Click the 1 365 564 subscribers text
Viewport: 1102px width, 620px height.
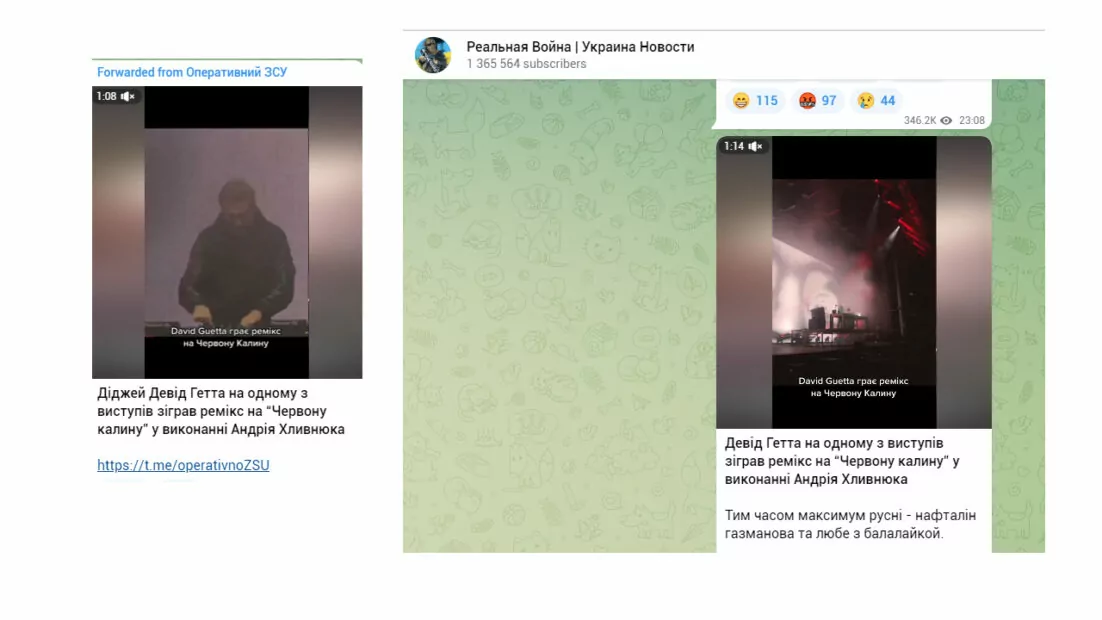(x=526, y=64)
